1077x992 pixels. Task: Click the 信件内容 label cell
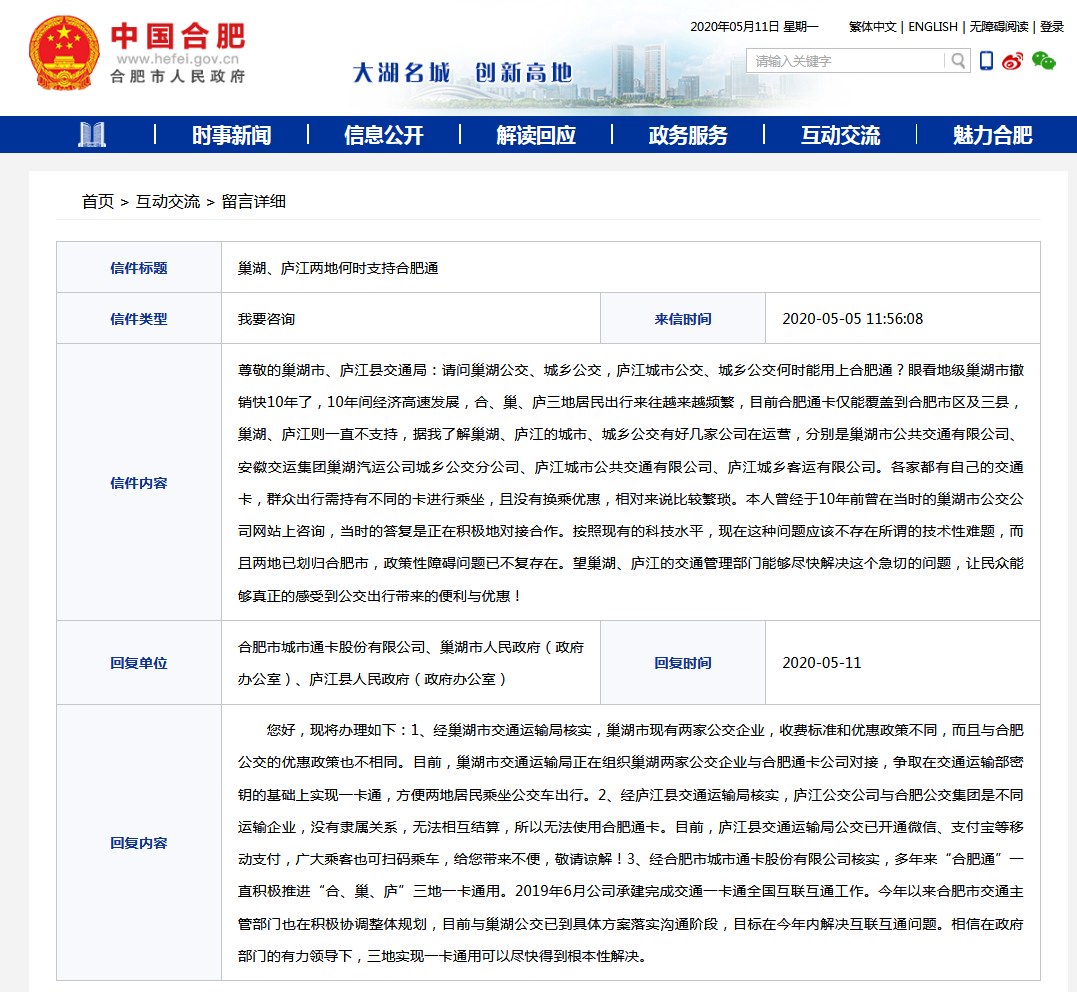(x=139, y=483)
